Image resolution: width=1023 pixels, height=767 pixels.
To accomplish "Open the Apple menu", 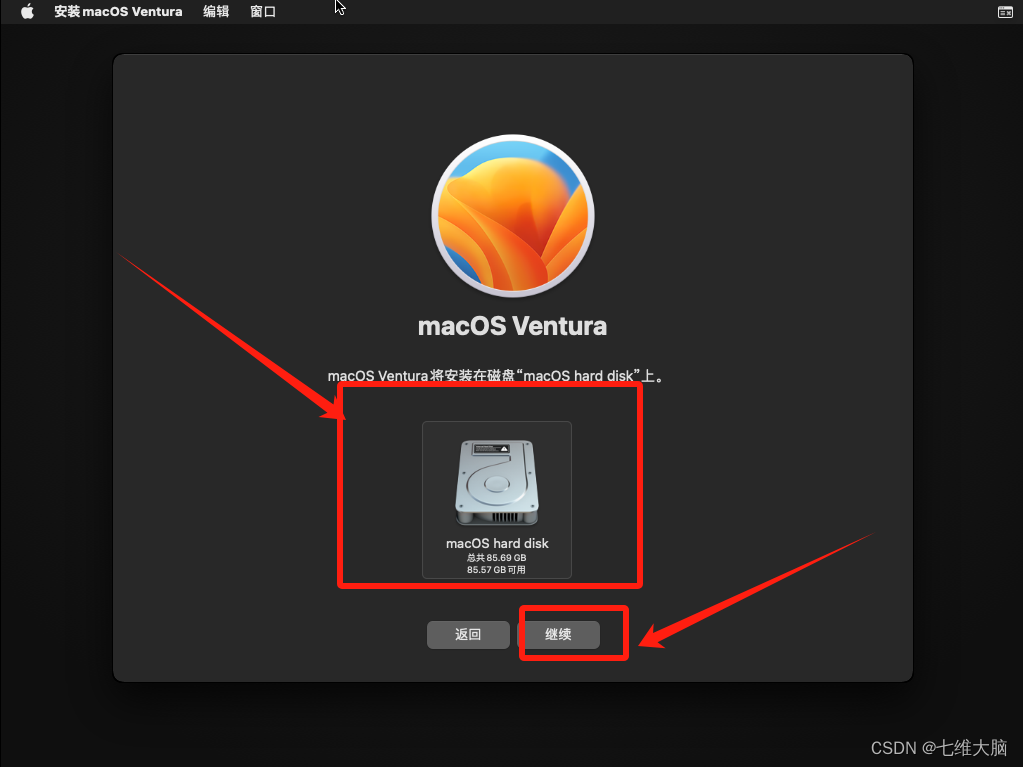I will 27,12.
